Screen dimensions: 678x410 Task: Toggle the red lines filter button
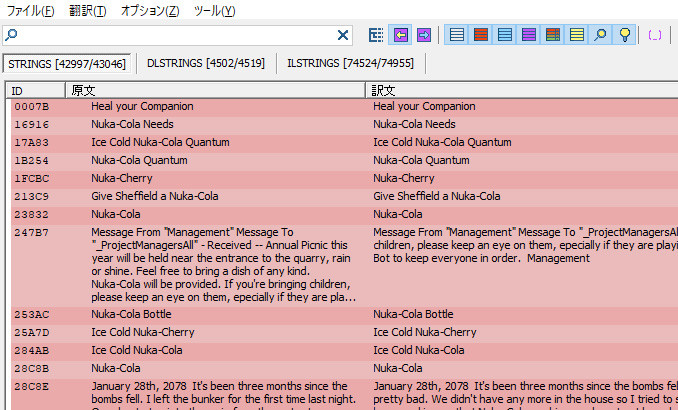481,35
